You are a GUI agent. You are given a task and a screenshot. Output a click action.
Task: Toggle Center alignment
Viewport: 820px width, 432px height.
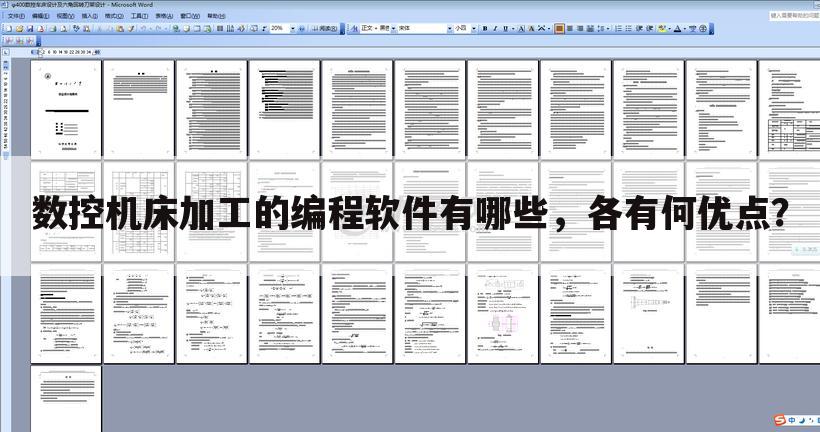(570, 28)
